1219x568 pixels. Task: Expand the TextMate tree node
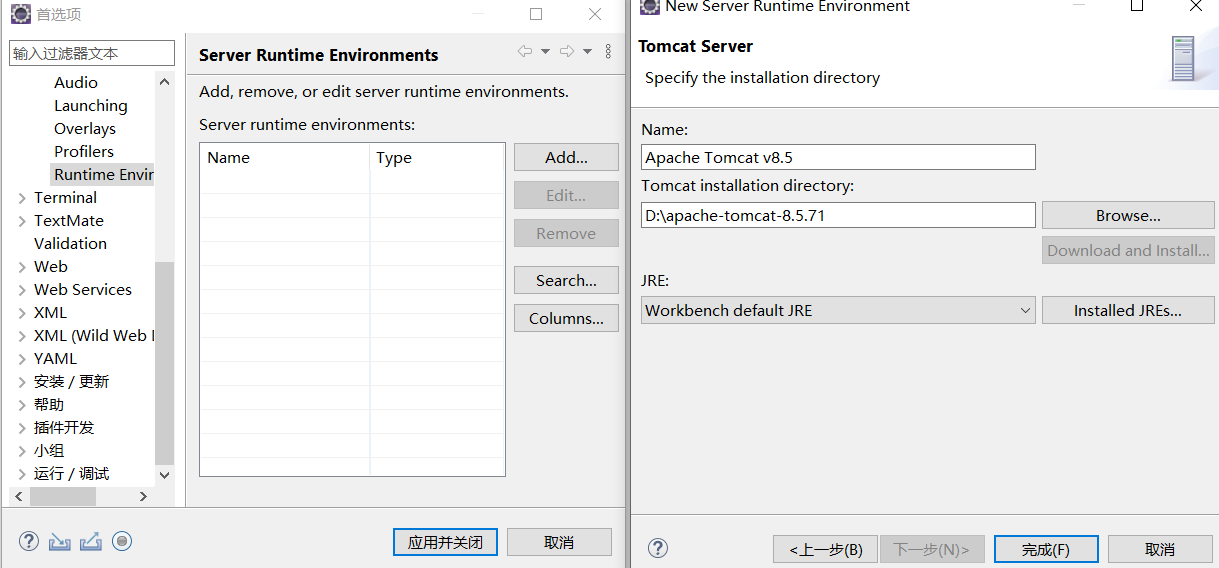[23, 221]
